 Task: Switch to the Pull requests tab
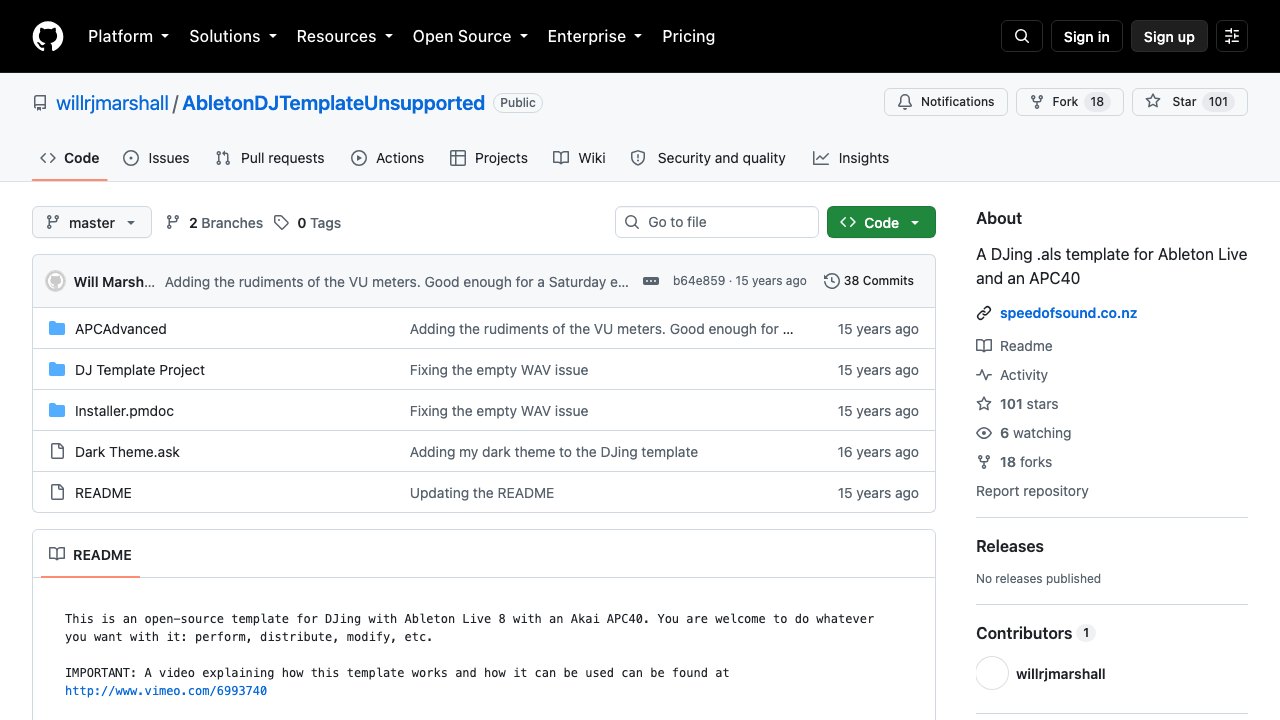[271, 158]
